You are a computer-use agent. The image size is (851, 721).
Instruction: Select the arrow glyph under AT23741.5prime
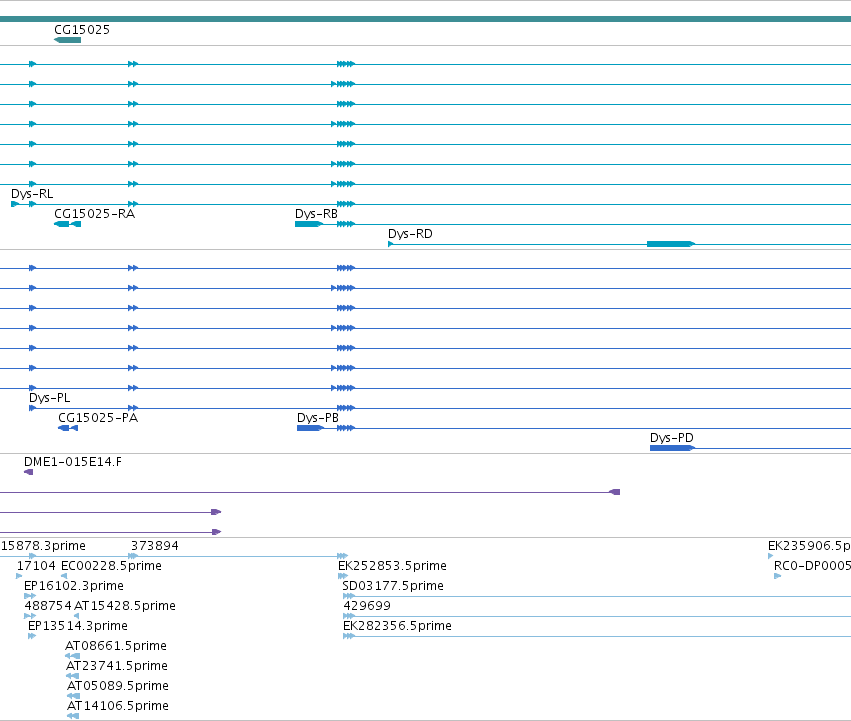73,676
